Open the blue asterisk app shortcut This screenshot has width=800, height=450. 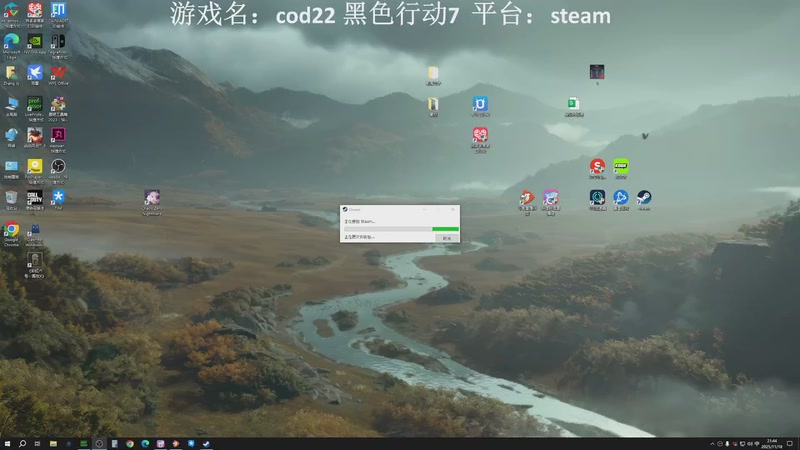point(58,197)
